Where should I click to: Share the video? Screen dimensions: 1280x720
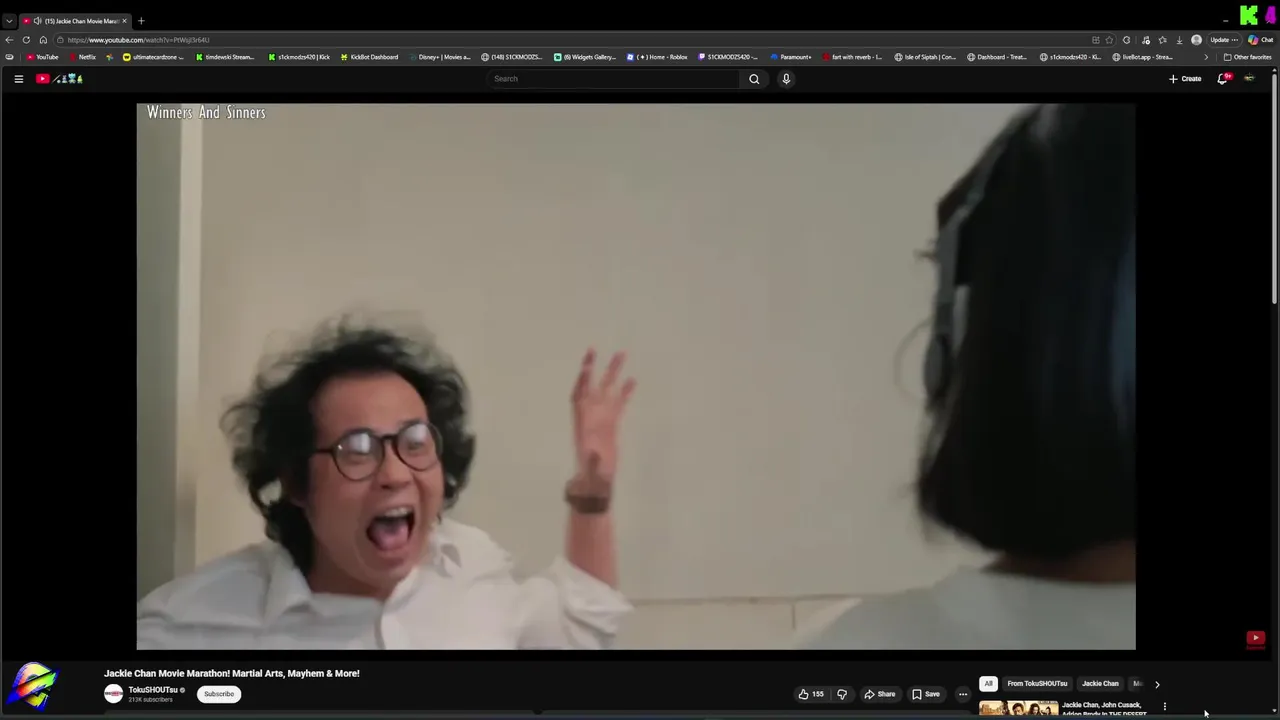[x=880, y=694]
